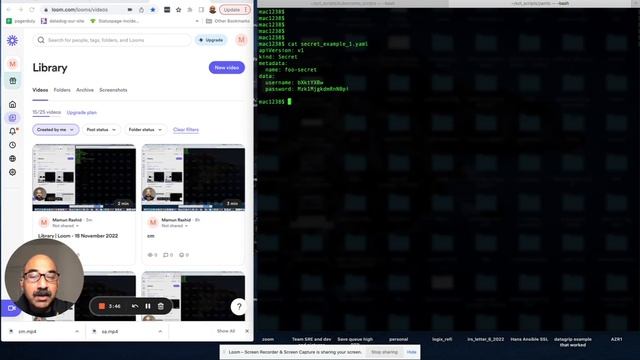Click the Loom extension icon in toolbar

[178, 9]
